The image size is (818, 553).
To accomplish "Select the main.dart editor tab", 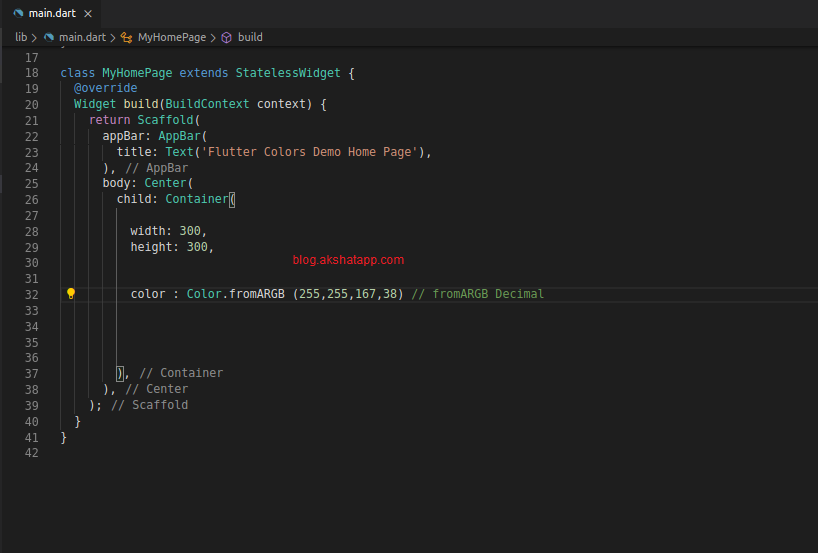I will pos(50,12).
